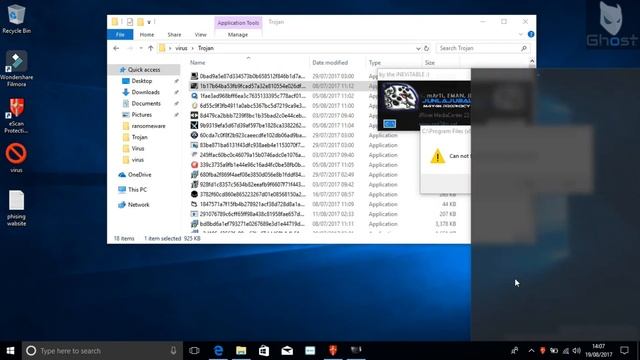Sort files by the Name column

[x=198, y=63]
